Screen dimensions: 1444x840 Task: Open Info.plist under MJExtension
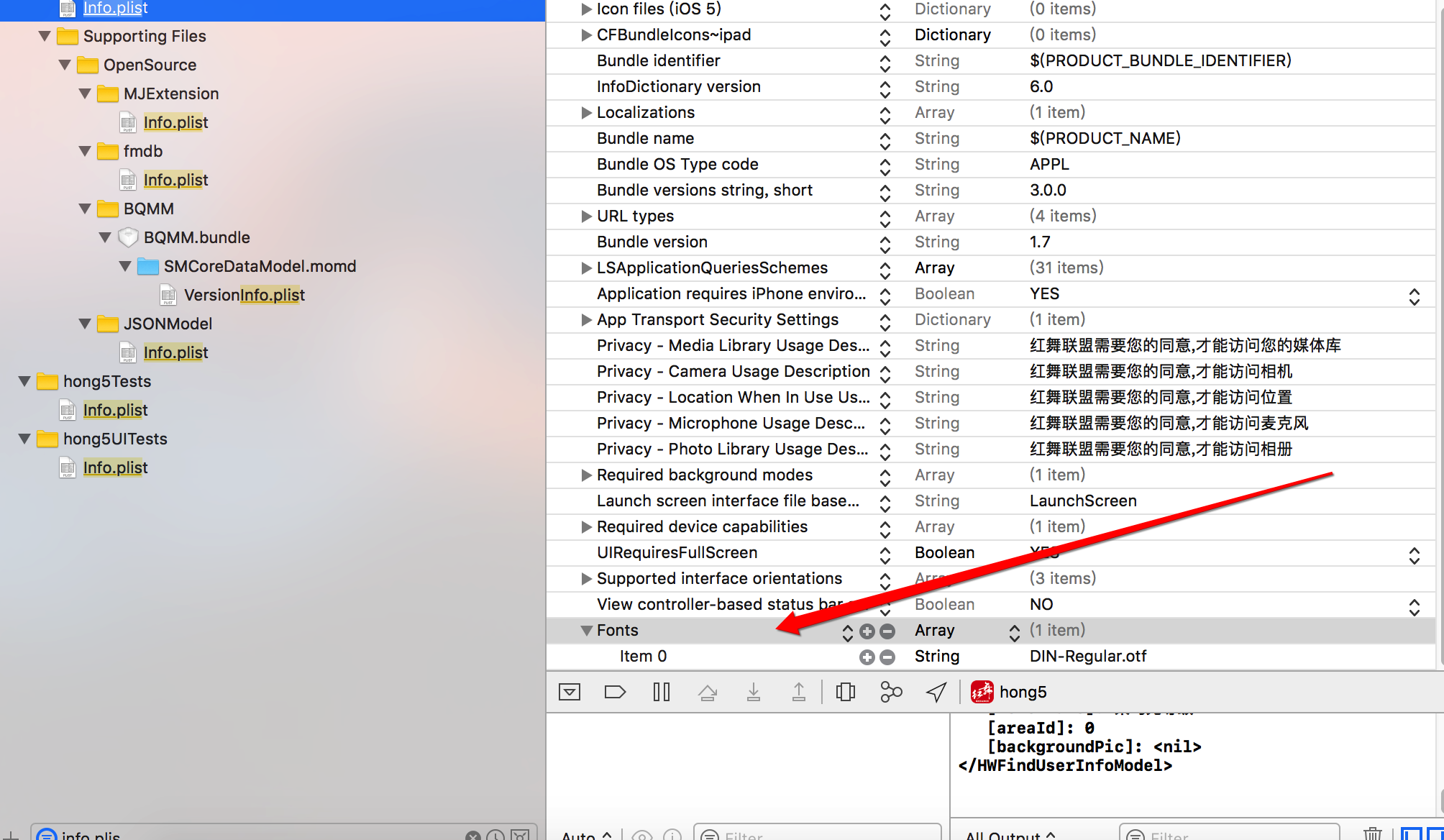[x=175, y=123]
